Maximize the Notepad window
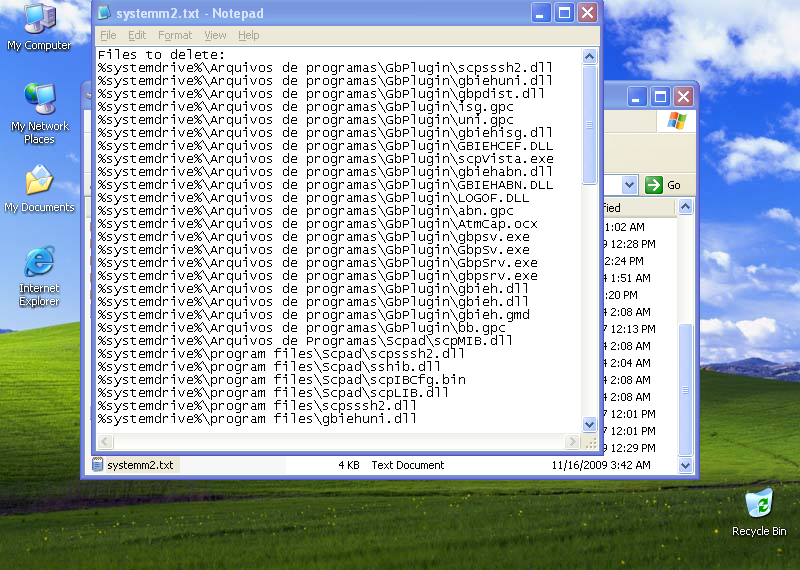The image size is (800, 570). (564, 13)
